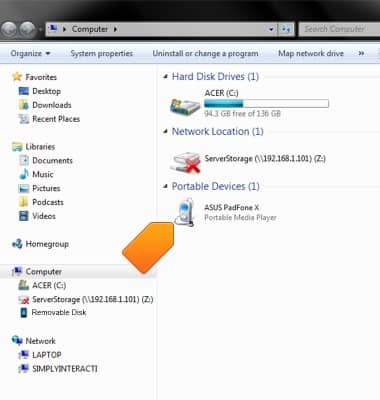
Task: Click the ACER (C:) disk usage bar
Action: point(266,103)
